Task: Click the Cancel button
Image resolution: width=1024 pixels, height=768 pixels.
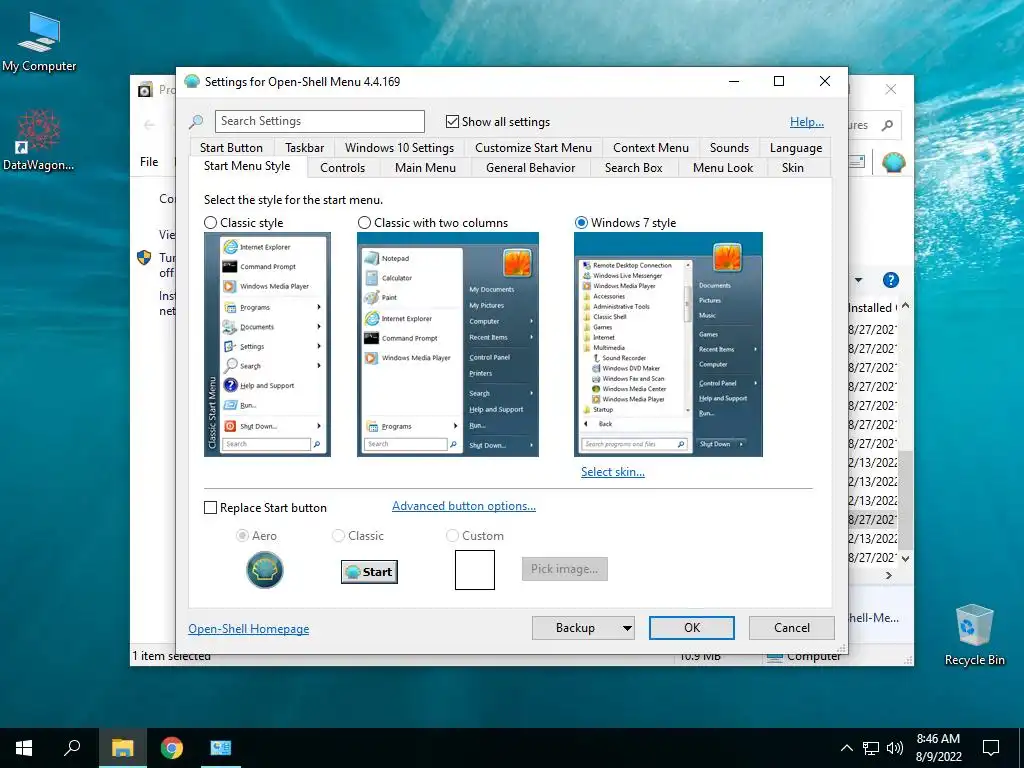Action: tap(792, 628)
